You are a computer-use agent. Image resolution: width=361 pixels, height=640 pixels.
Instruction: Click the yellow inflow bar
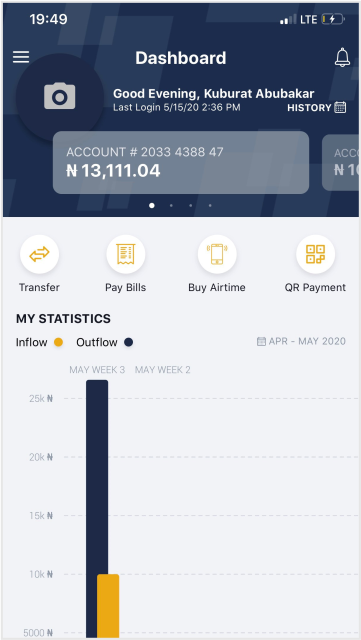[108, 606]
